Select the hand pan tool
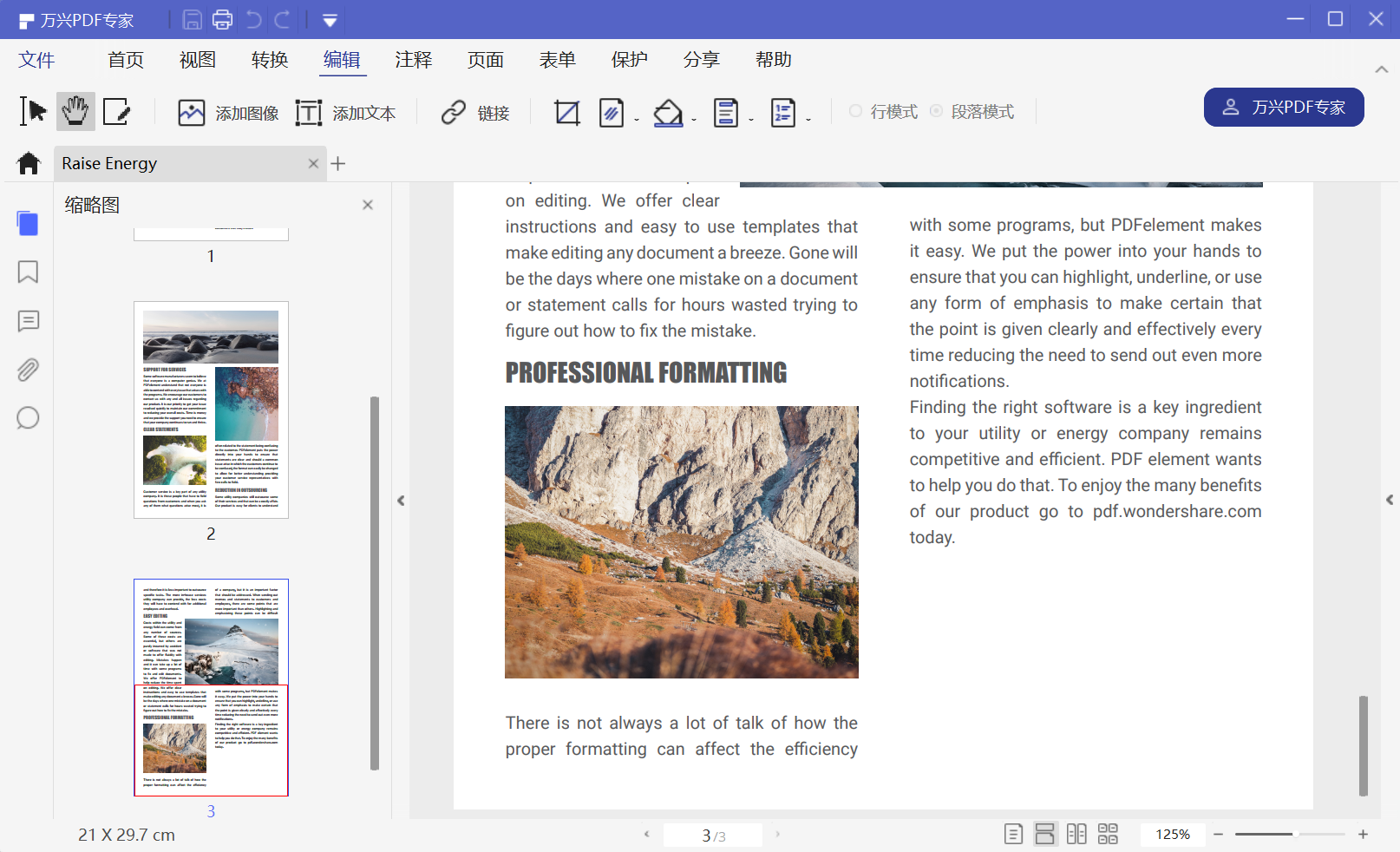This screenshot has height=852, width=1400. 75,112
